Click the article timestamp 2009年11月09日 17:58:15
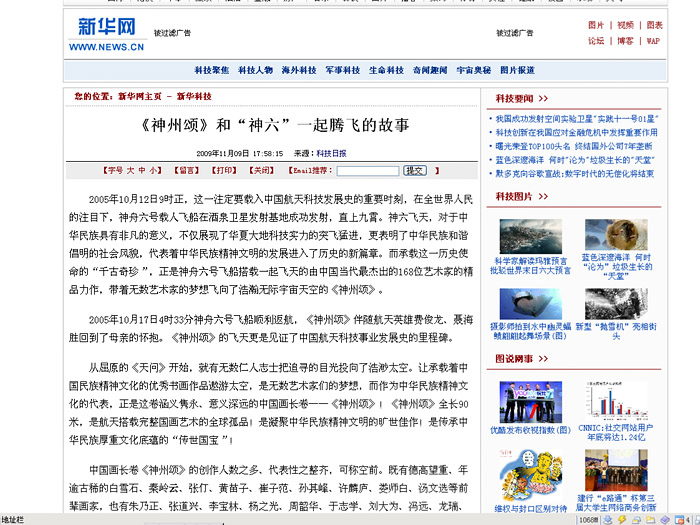This screenshot has width=700, height=525. tap(240, 154)
